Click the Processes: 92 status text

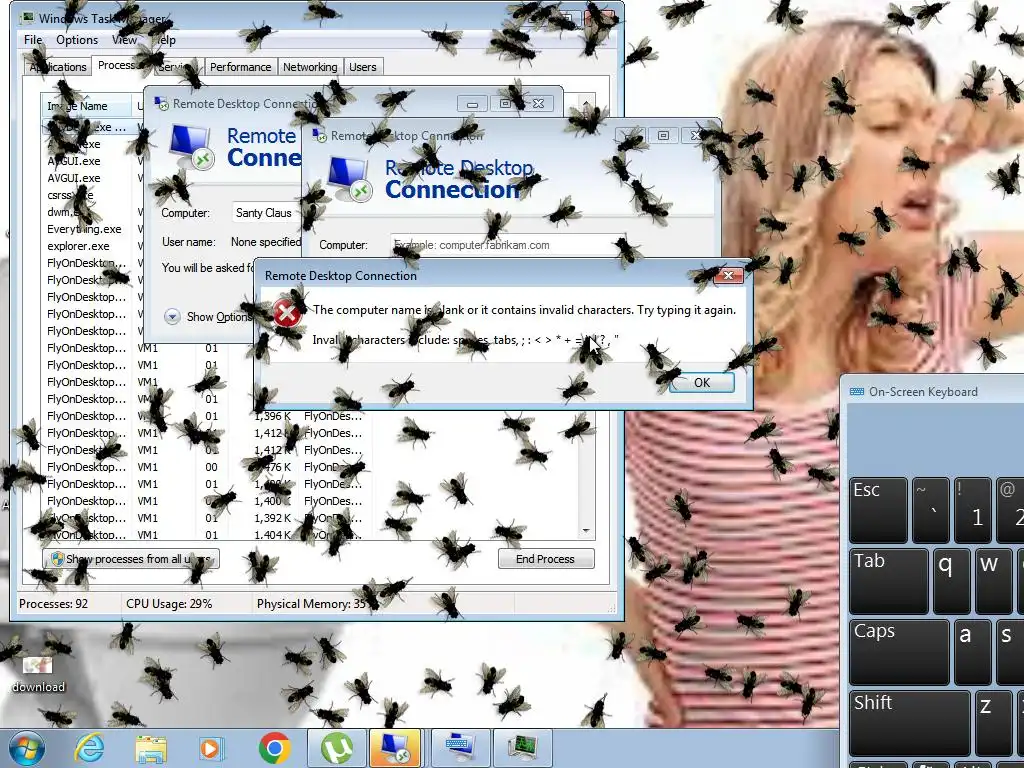coord(54,604)
